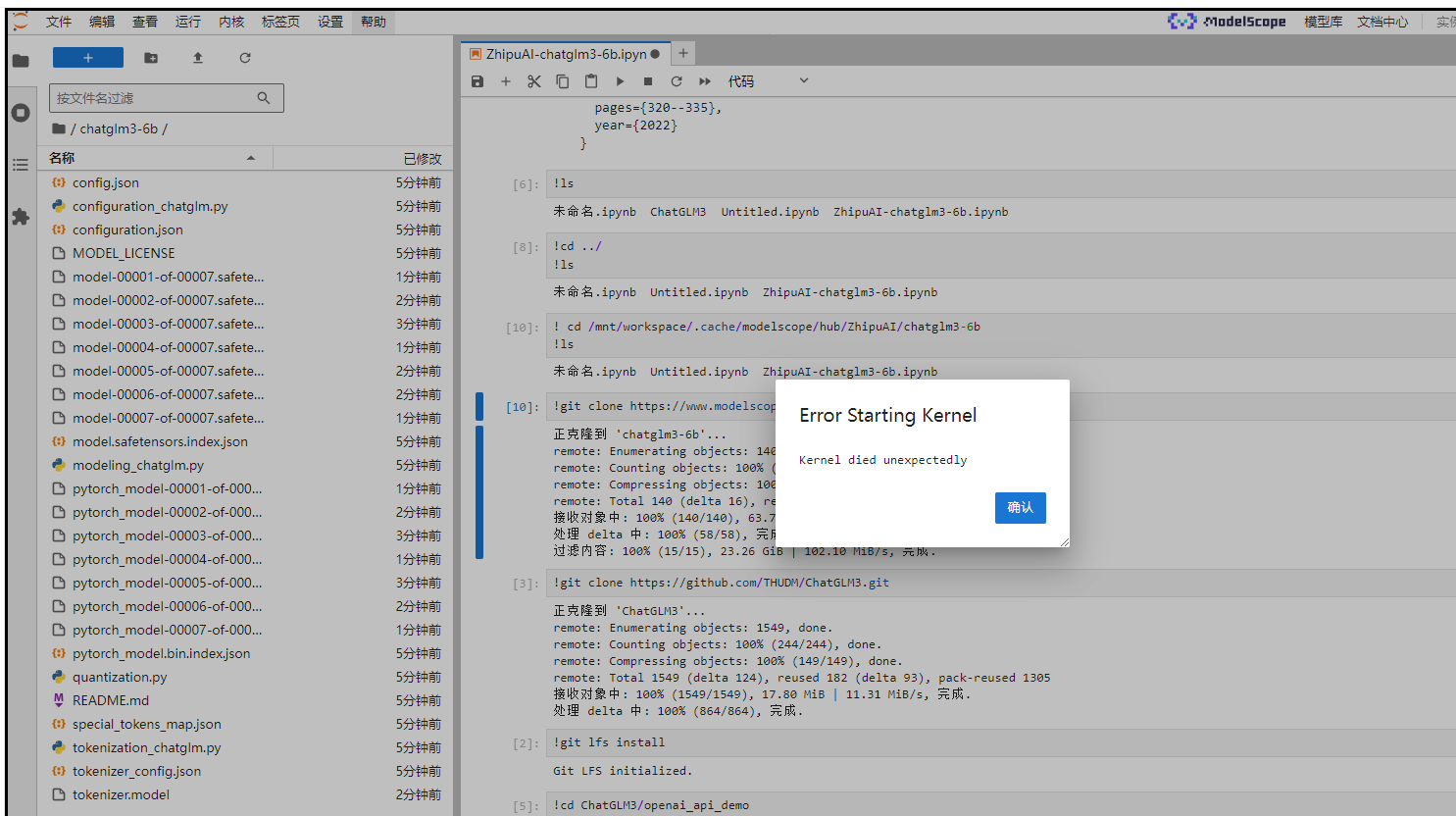Select pytorch_model.bin.index.json file
The width and height of the screenshot is (1456, 816).
245,653
